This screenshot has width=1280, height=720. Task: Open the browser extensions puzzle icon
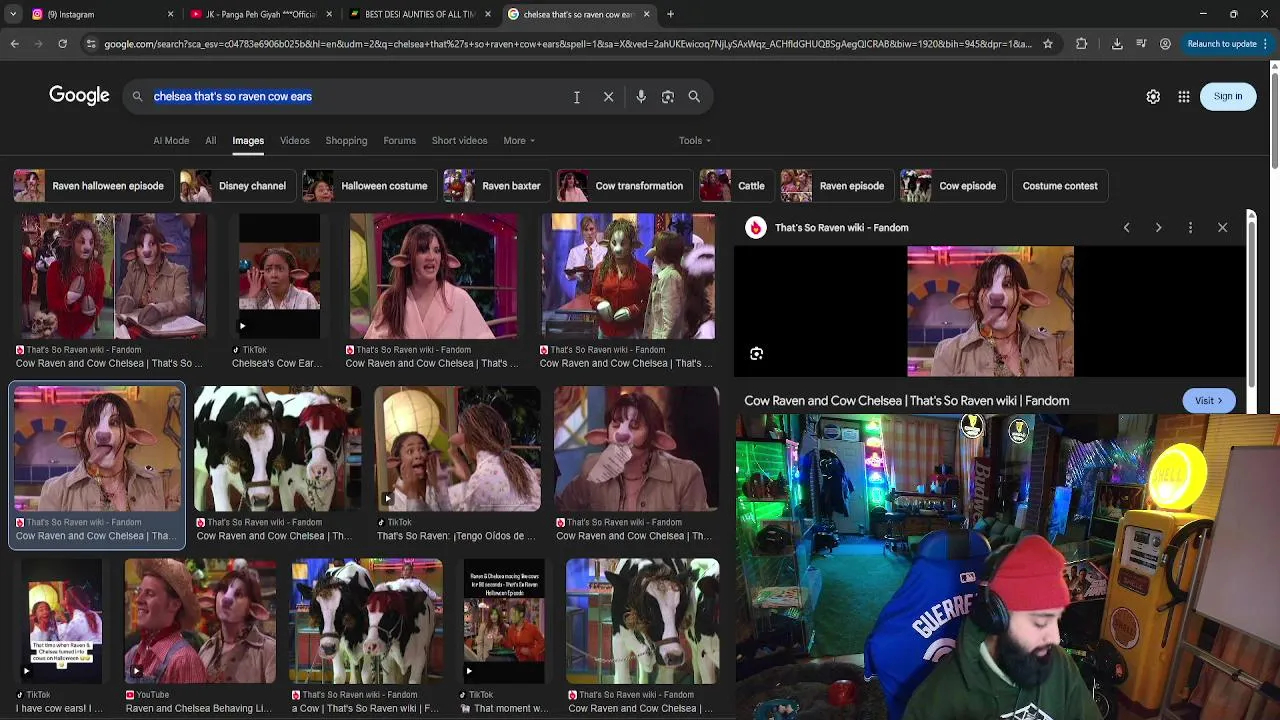click(1081, 44)
